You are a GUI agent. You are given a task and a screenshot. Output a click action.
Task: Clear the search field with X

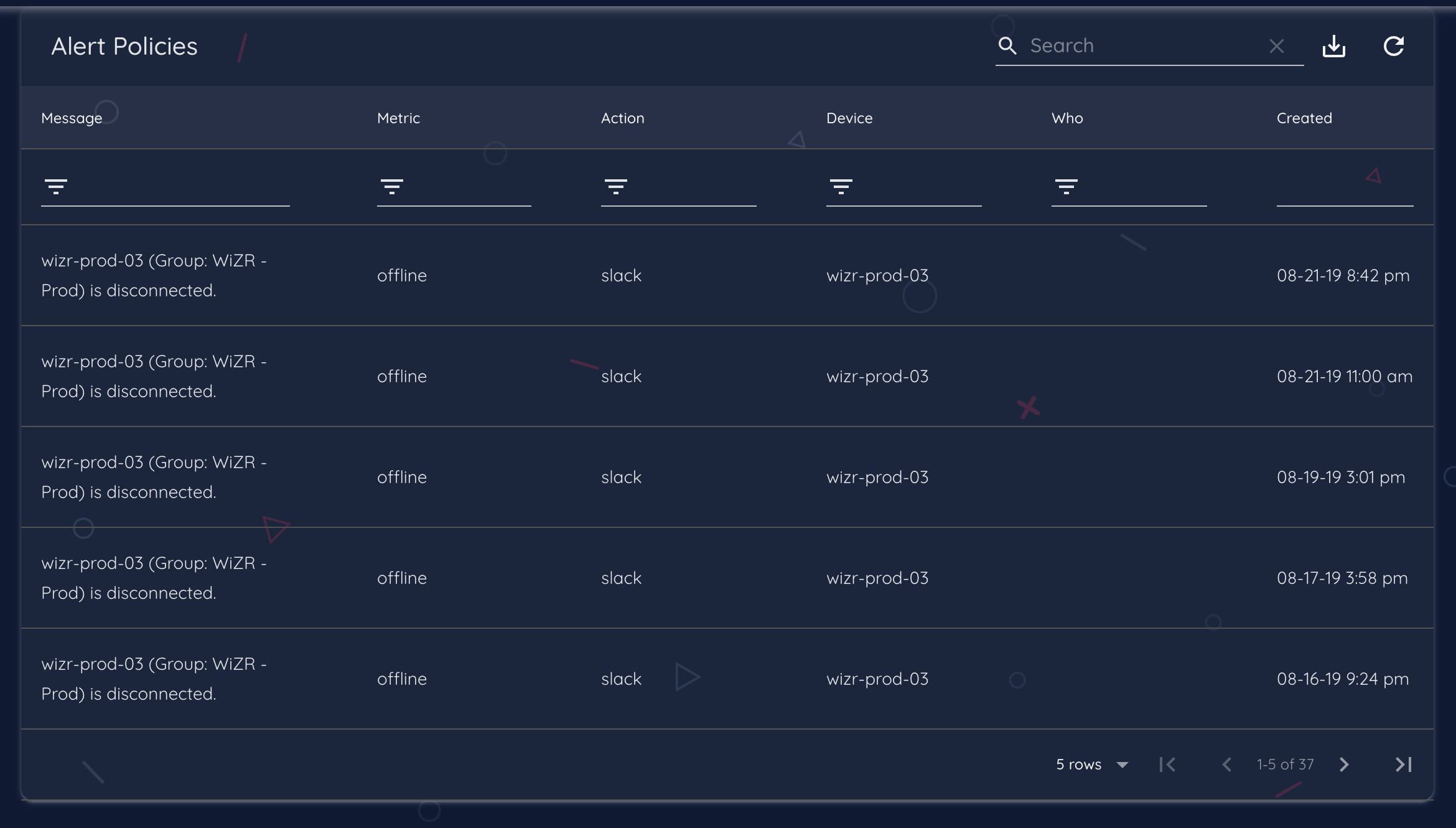pos(1276,46)
